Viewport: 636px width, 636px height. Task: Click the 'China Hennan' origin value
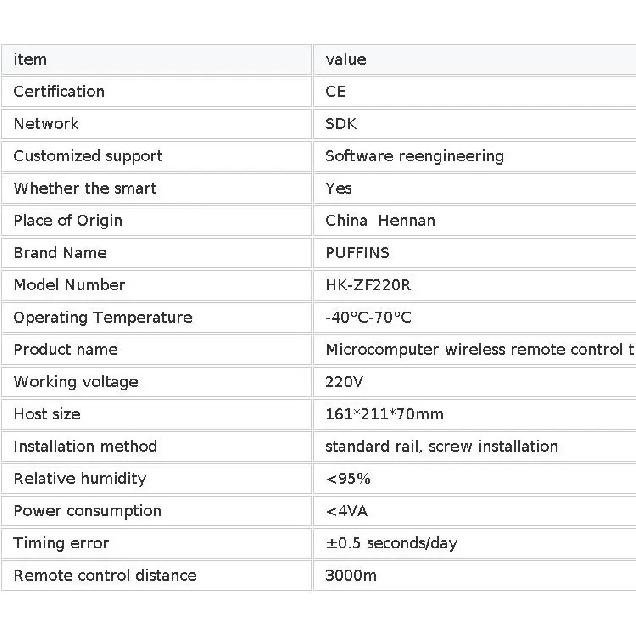point(380,221)
